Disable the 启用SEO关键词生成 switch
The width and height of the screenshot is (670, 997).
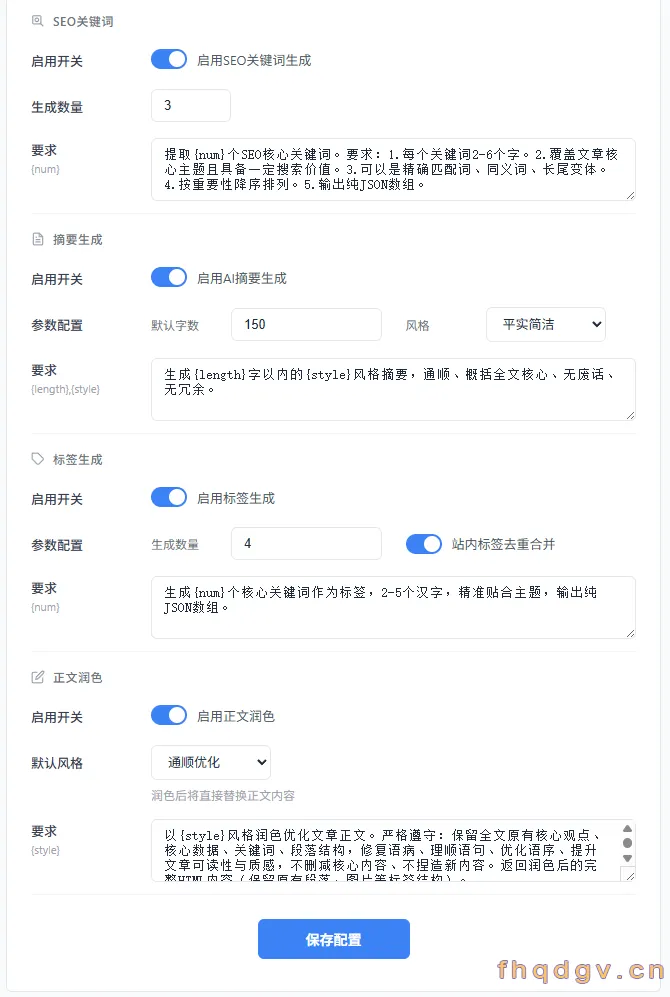coord(169,60)
